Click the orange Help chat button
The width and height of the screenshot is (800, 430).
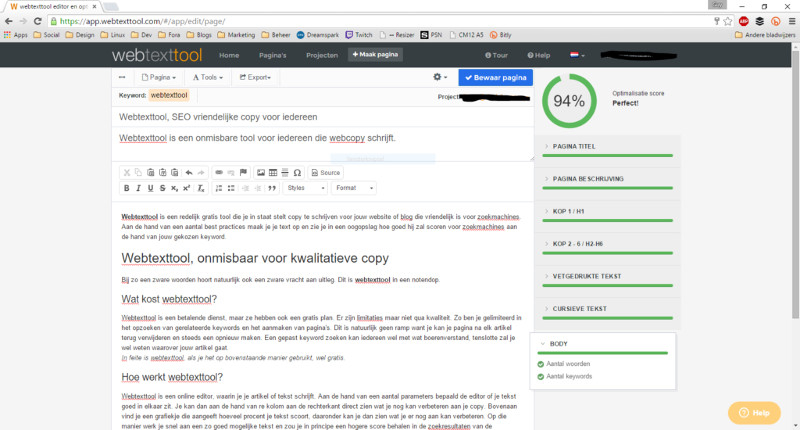pos(754,413)
